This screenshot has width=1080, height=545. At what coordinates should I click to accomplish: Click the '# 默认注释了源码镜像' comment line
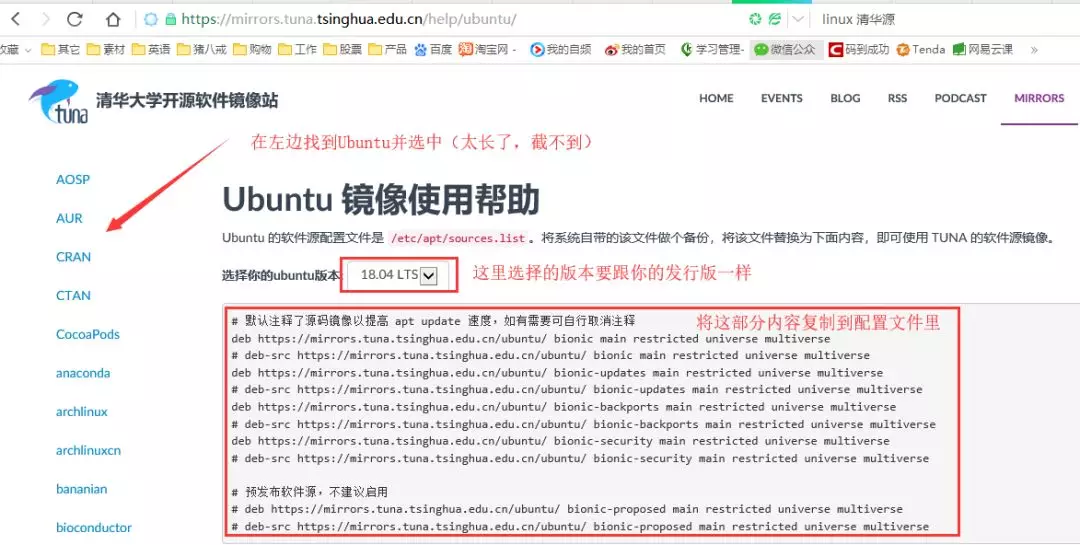[x=433, y=320]
